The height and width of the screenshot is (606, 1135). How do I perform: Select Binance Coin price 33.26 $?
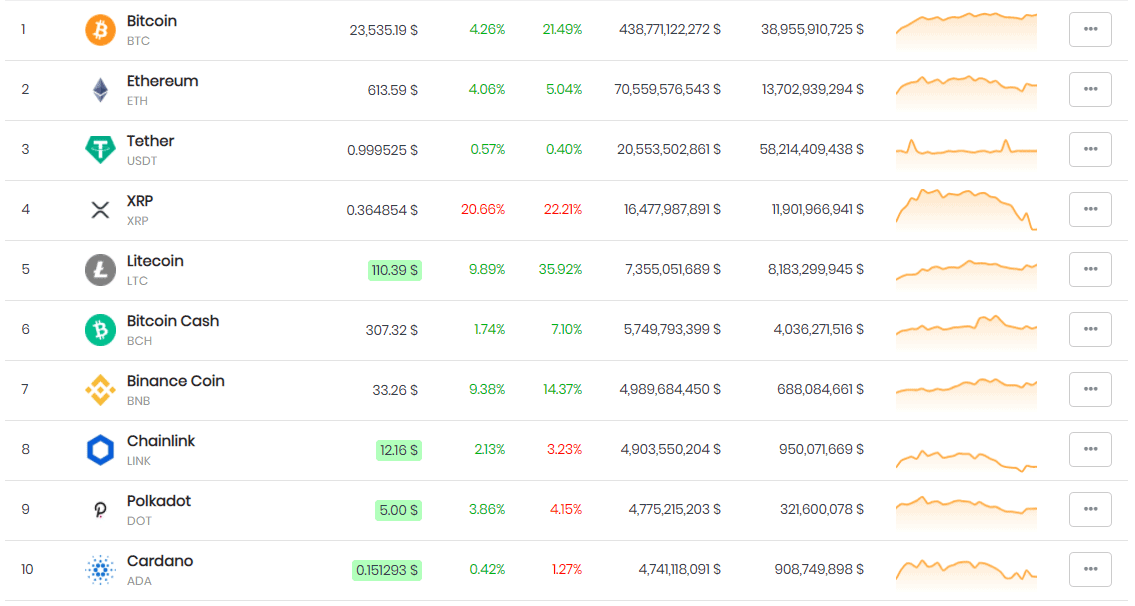click(395, 391)
